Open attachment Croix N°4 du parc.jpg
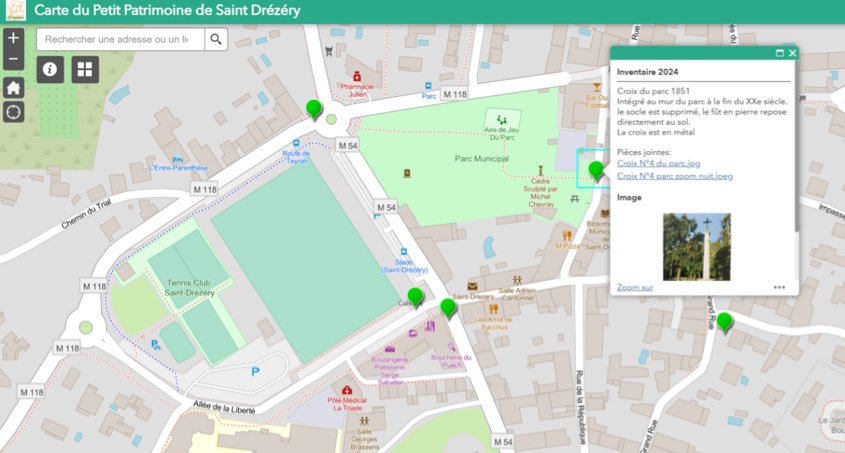Screen dimensions: 845x453 click(x=658, y=163)
